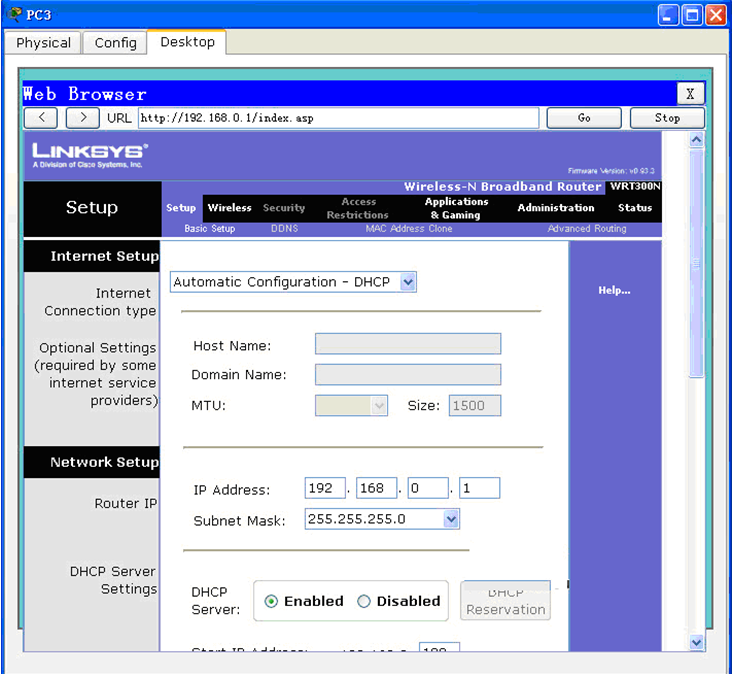Open the Access Restrictions menu tab

tap(358, 208)
